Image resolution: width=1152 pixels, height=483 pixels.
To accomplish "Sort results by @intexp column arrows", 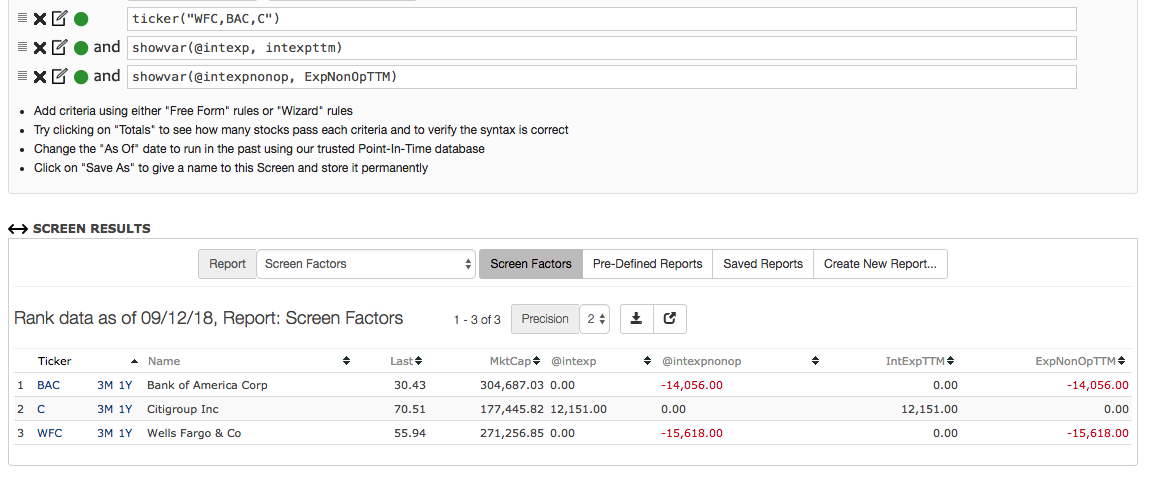I will (x=647, y=361).
